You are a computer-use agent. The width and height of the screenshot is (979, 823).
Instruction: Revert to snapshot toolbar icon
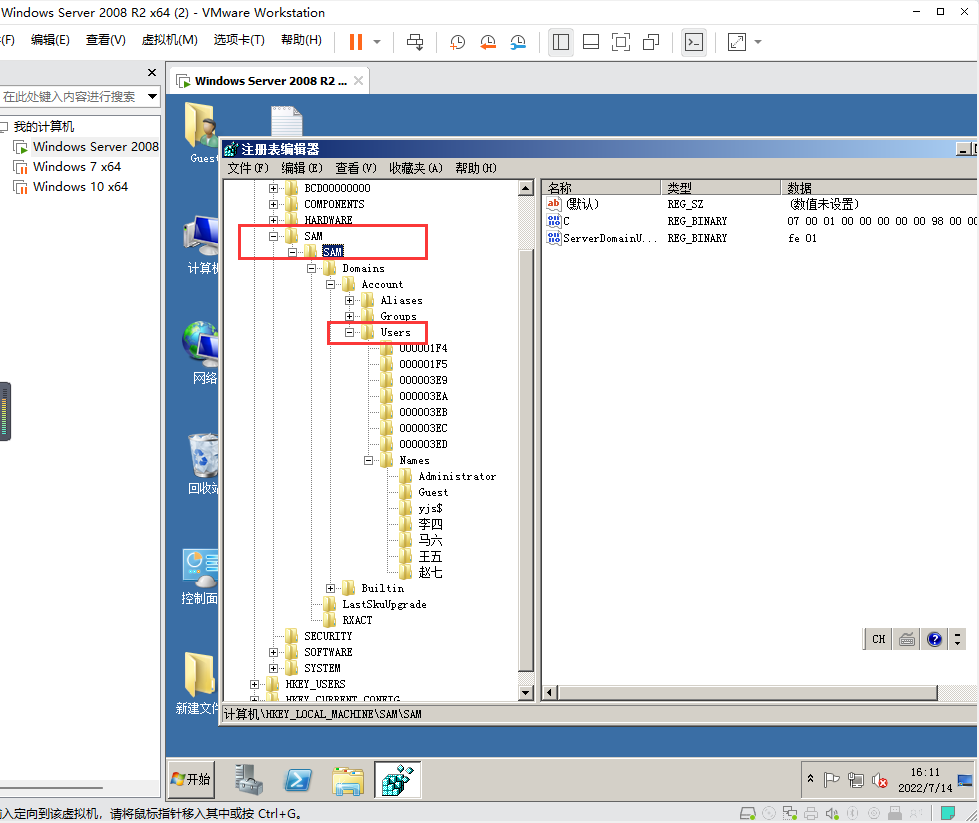[488, 42]
